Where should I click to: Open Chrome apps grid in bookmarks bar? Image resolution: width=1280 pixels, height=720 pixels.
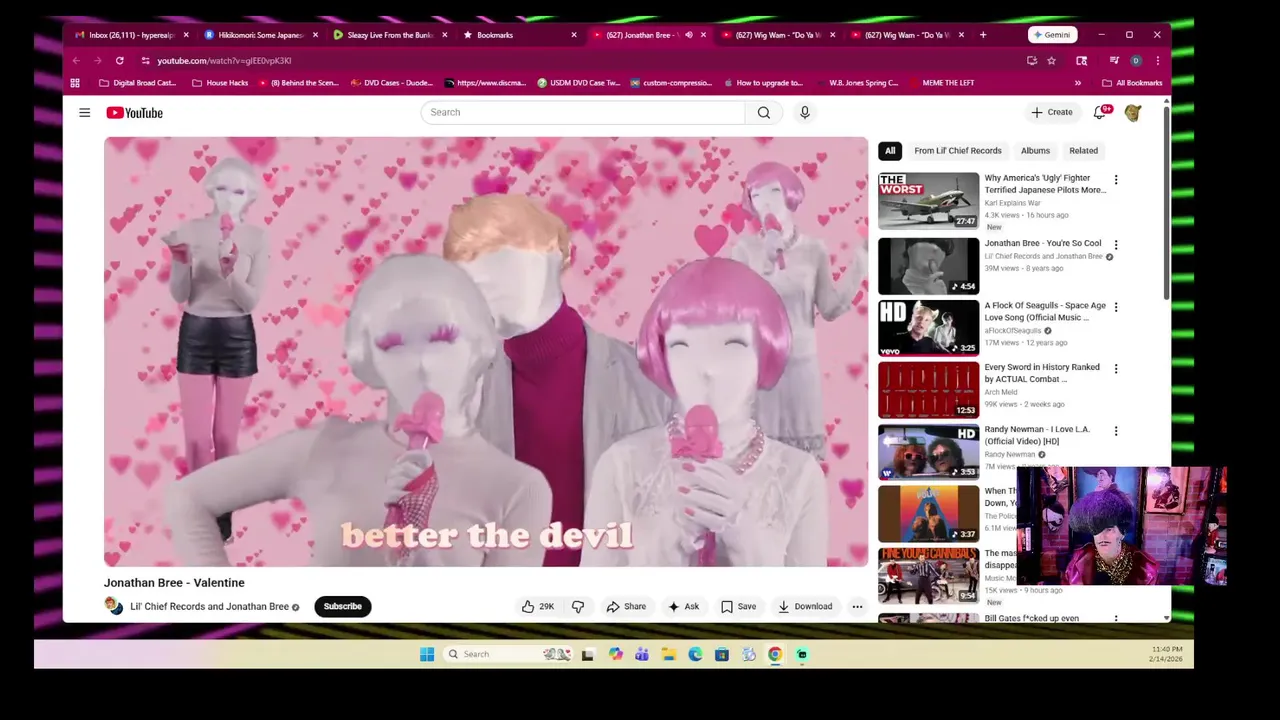(75, 83)
